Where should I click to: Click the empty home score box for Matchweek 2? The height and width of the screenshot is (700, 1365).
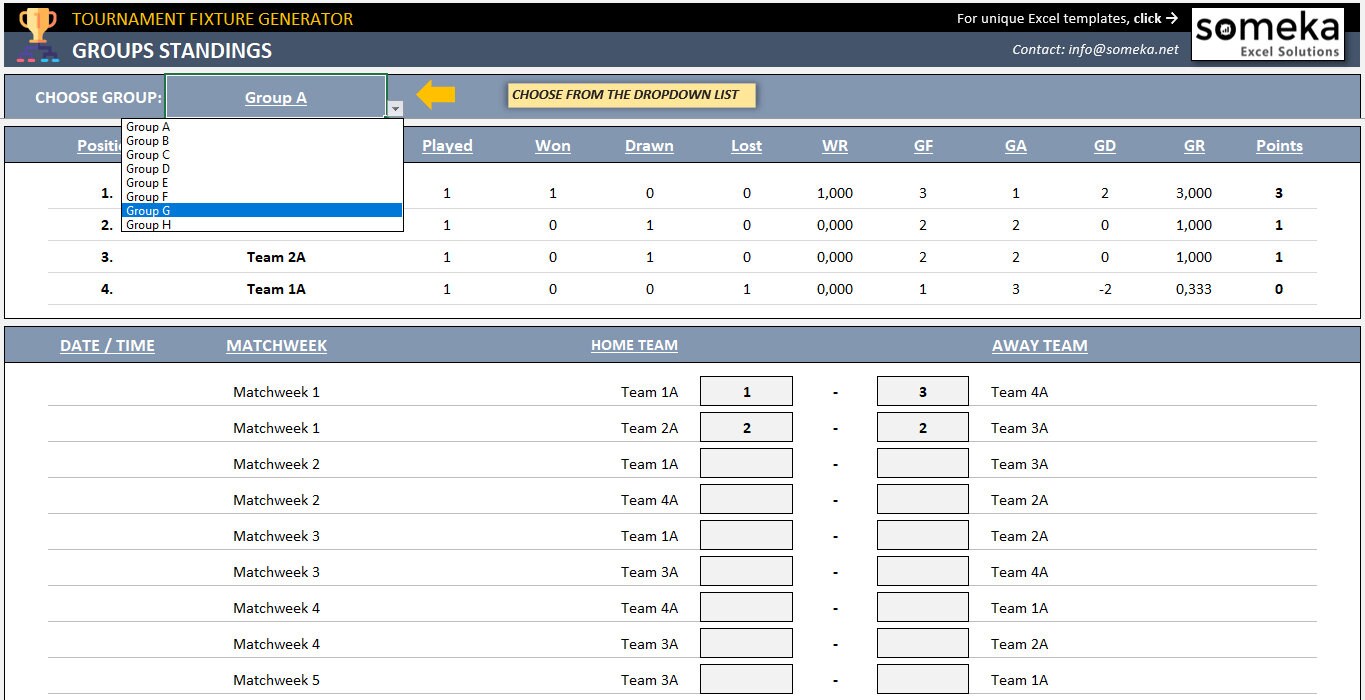[x=745, y=462]
